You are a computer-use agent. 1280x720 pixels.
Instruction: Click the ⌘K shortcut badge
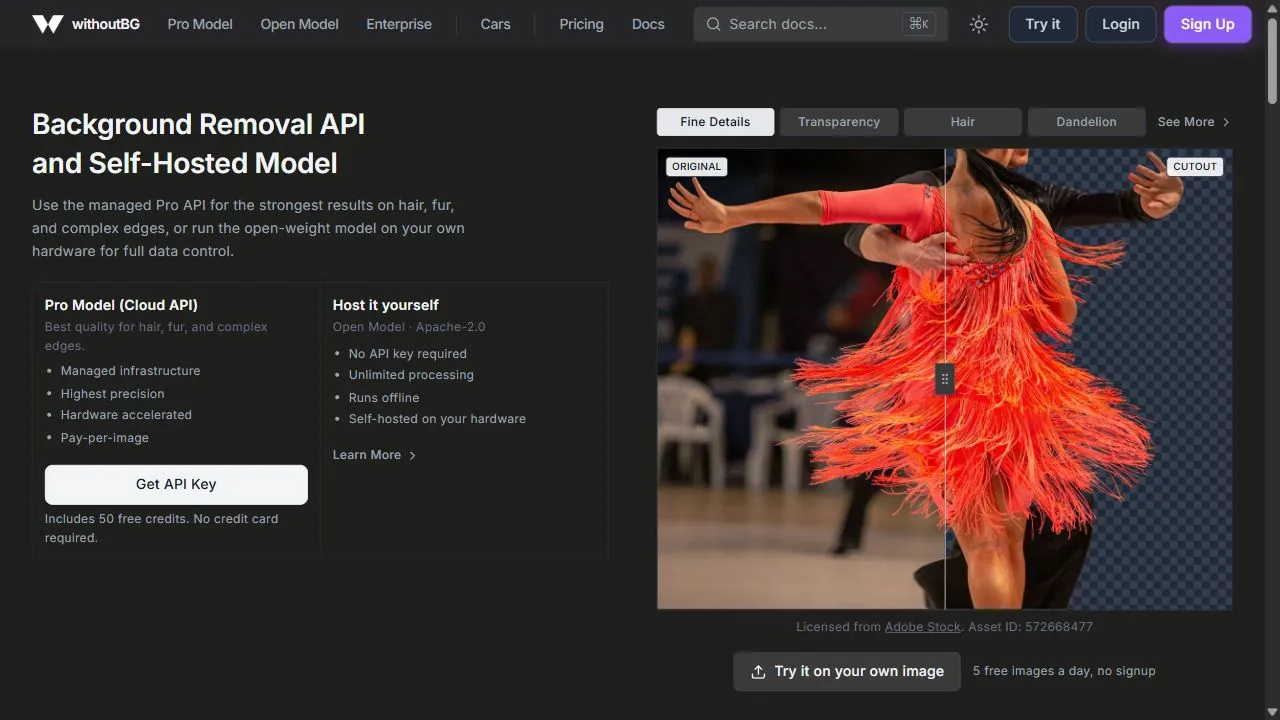(x=918, y=24)
